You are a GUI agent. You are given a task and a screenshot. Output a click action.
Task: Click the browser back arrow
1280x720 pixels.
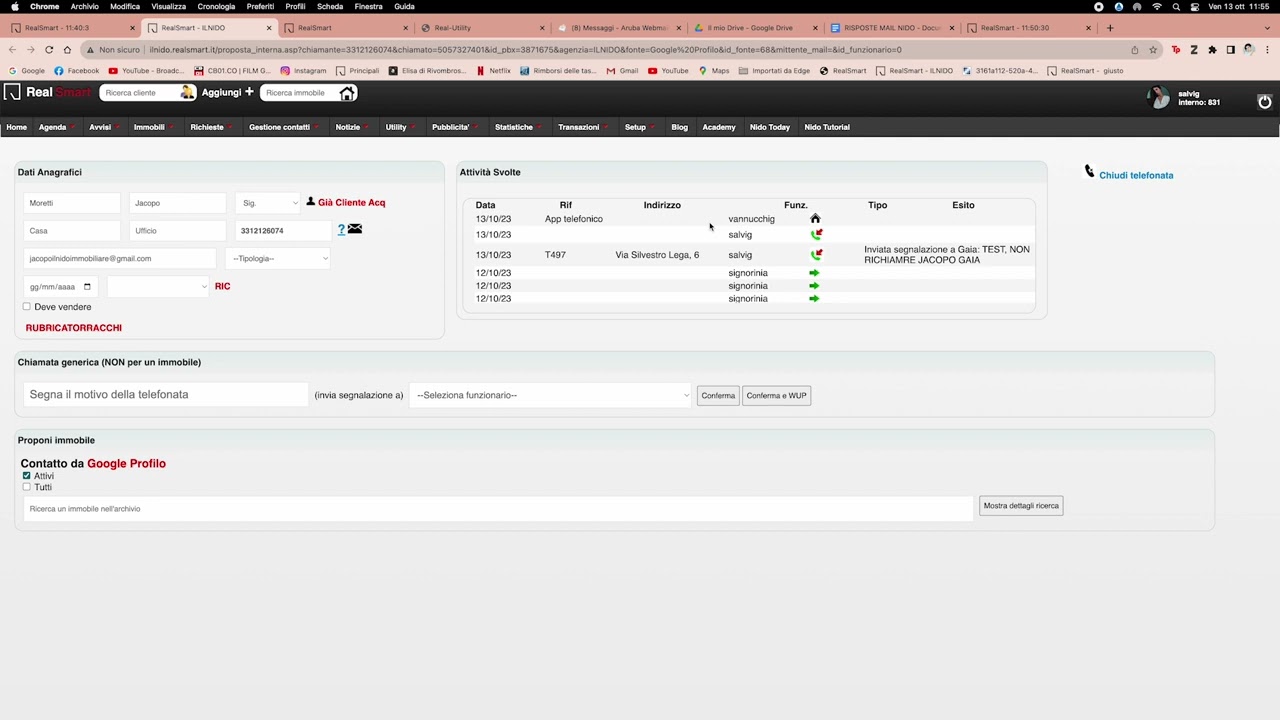click(14, 49)
